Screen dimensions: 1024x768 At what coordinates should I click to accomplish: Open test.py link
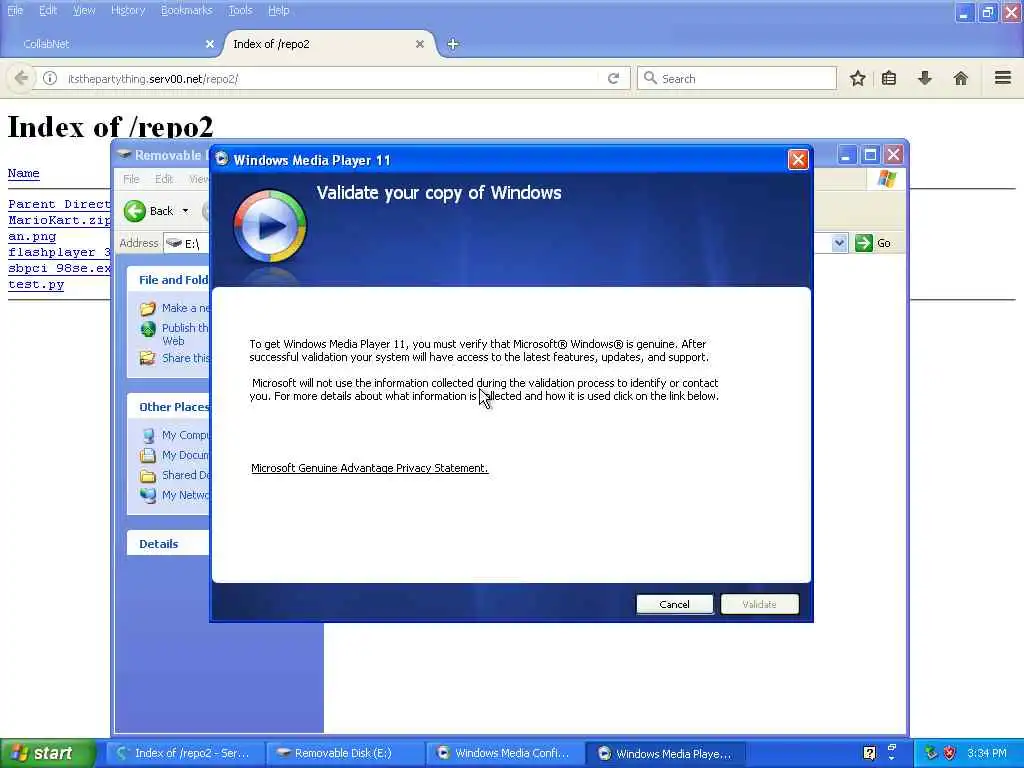[36, 284]
